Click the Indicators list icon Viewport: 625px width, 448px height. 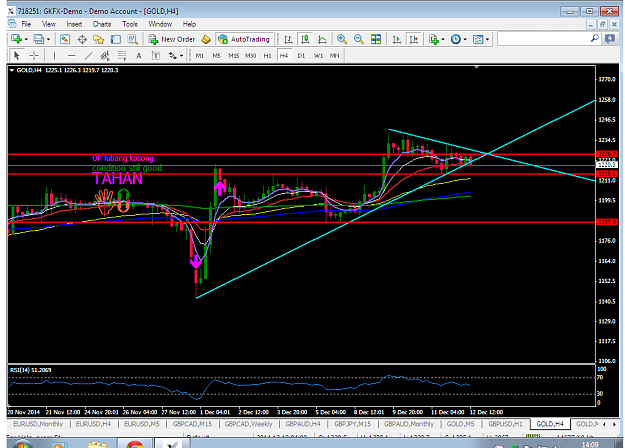(x=433, y=39)
